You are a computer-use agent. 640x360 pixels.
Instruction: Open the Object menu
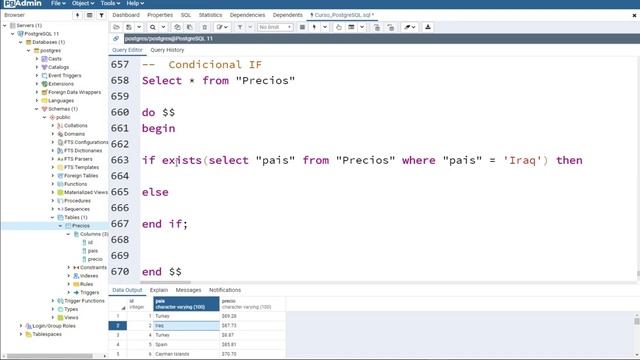click(83, 3)
